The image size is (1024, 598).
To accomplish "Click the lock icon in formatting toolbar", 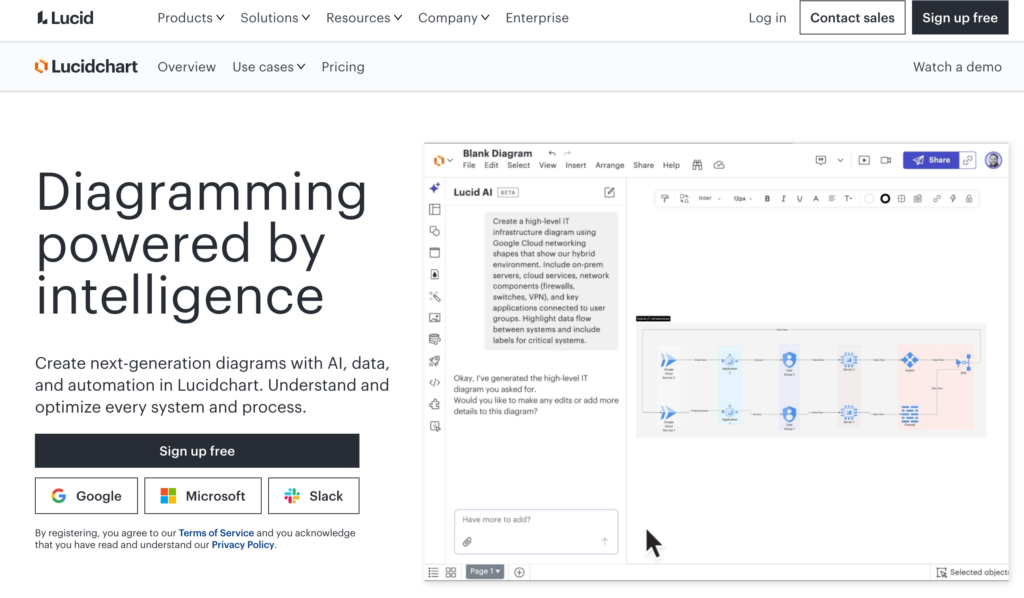I will point(969,198).
